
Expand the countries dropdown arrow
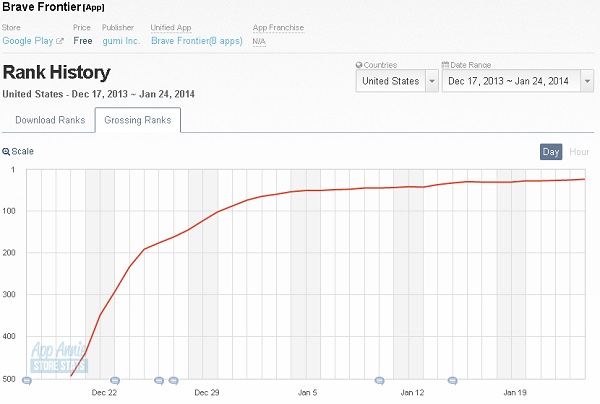432,81
